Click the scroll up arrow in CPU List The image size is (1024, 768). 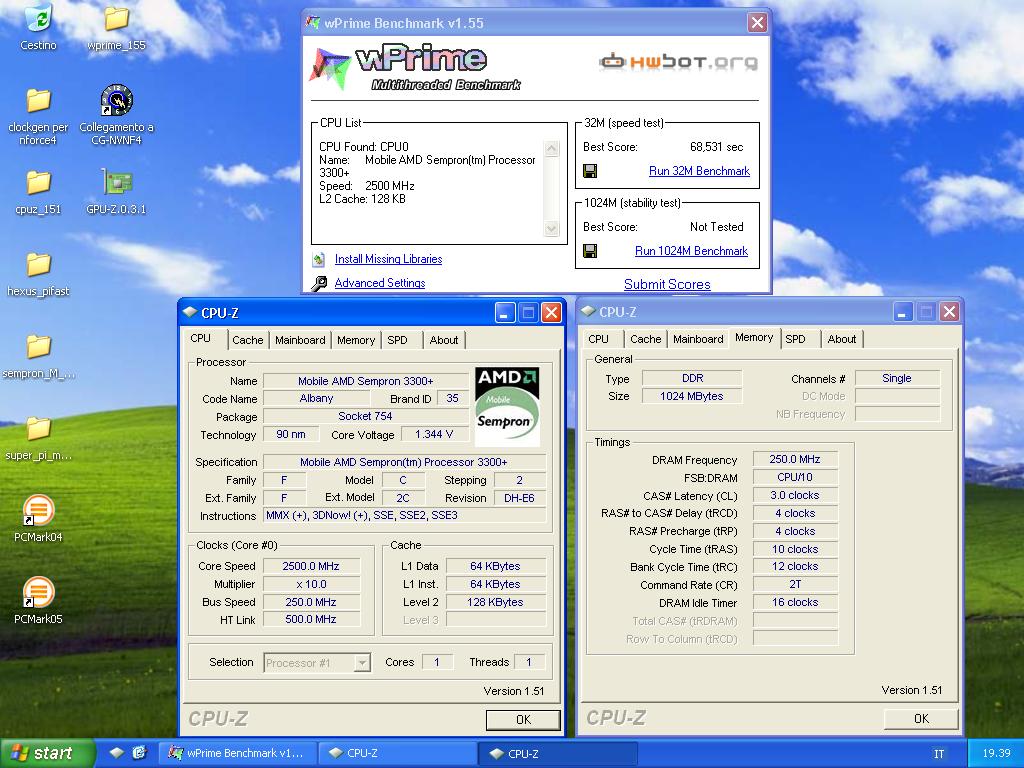pyautogui.click(x=552, y=148)
